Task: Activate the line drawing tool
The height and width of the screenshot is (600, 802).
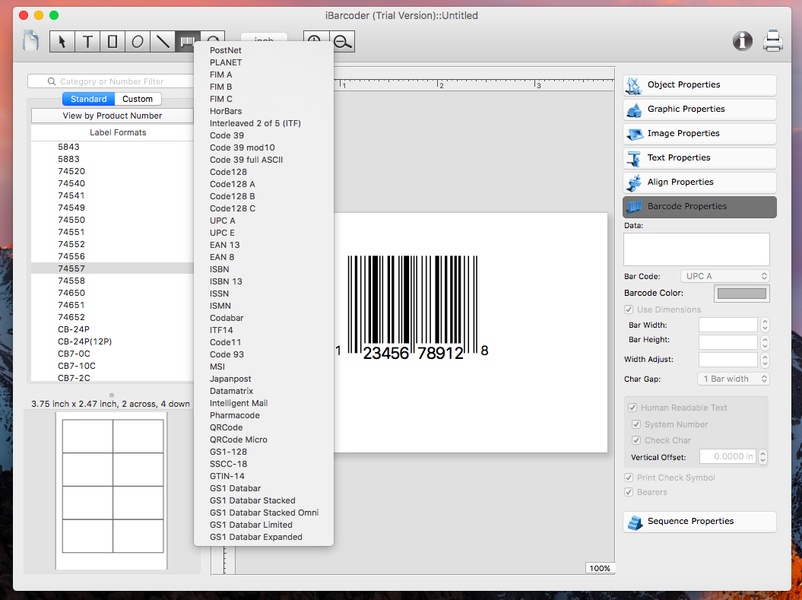Action: pyautogui.click(x=163, y=41)
